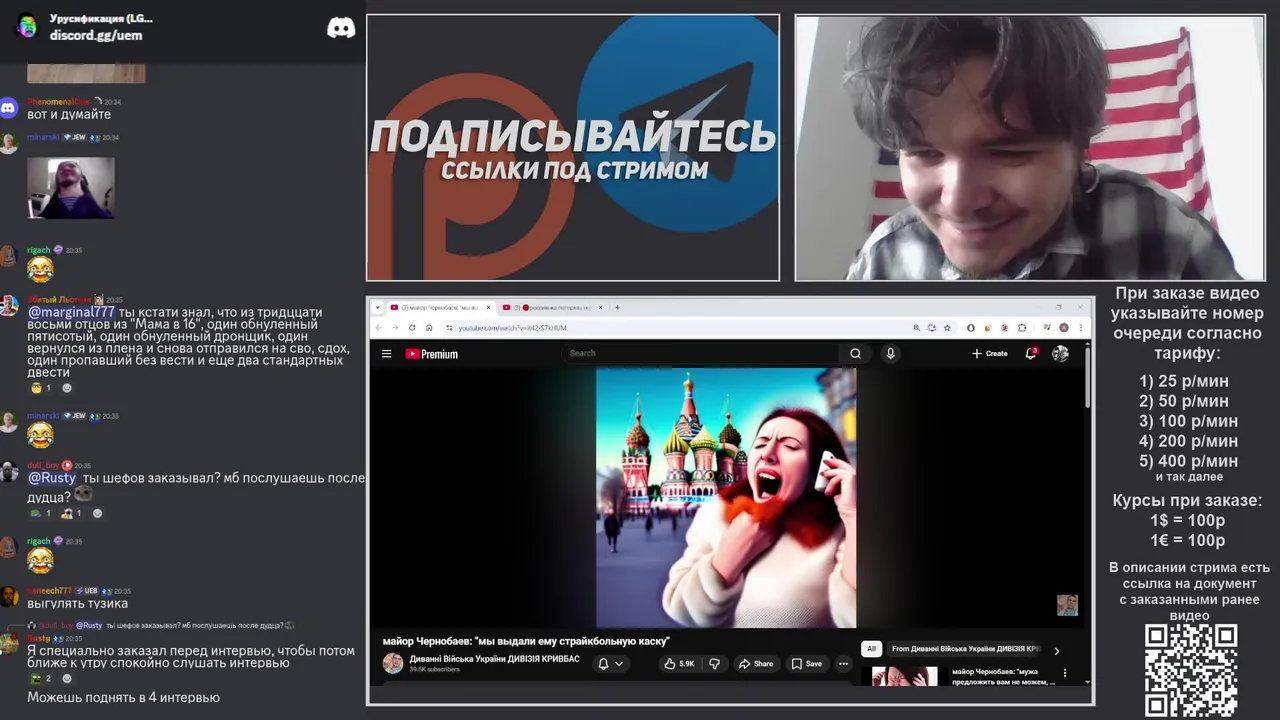Bookmark this page with star icon
This screenshot has height=720, width=1280.
click(x=947, y=327)
